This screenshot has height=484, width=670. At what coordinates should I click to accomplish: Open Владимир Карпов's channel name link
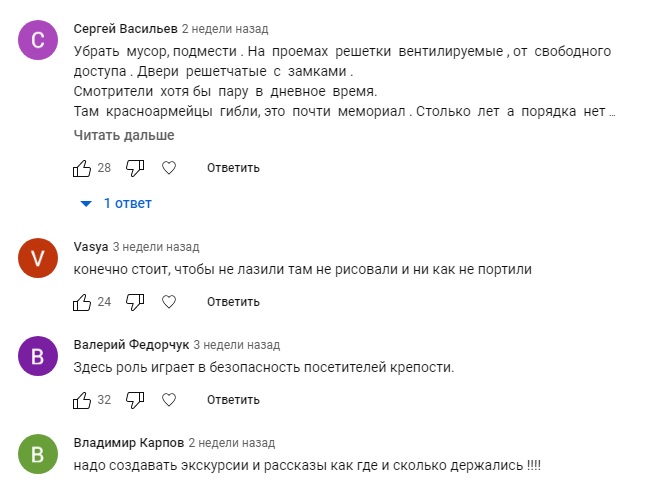pos(127,443)
